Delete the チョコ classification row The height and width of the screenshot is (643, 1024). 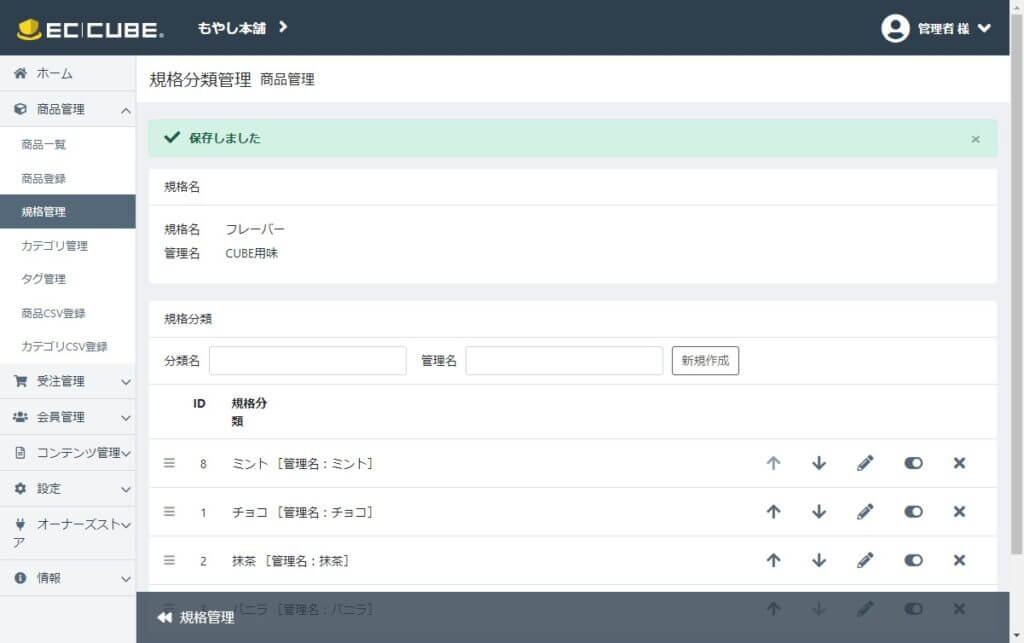coord(959,512)
